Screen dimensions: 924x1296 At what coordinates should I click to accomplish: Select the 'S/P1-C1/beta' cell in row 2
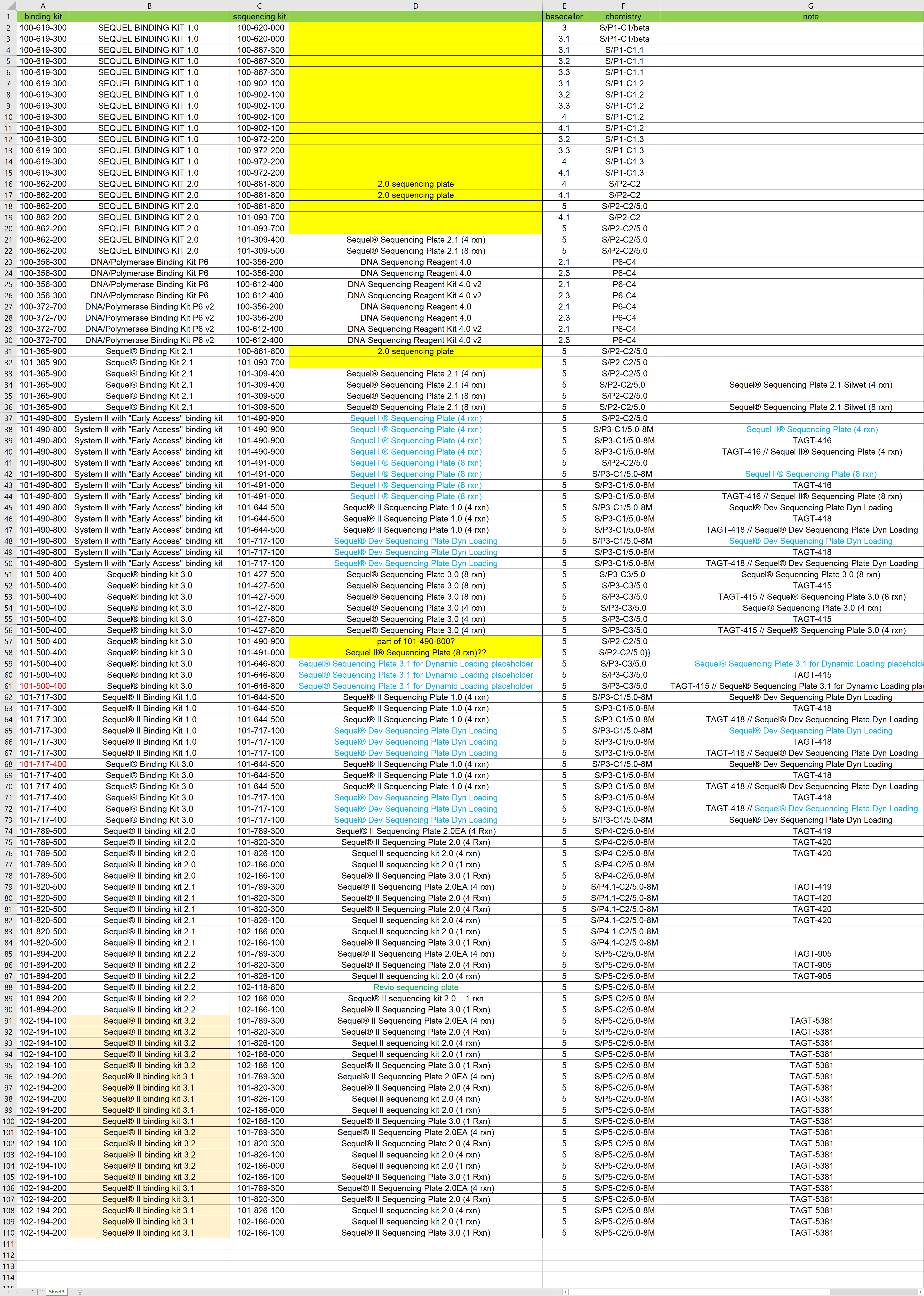click(624, 27)
